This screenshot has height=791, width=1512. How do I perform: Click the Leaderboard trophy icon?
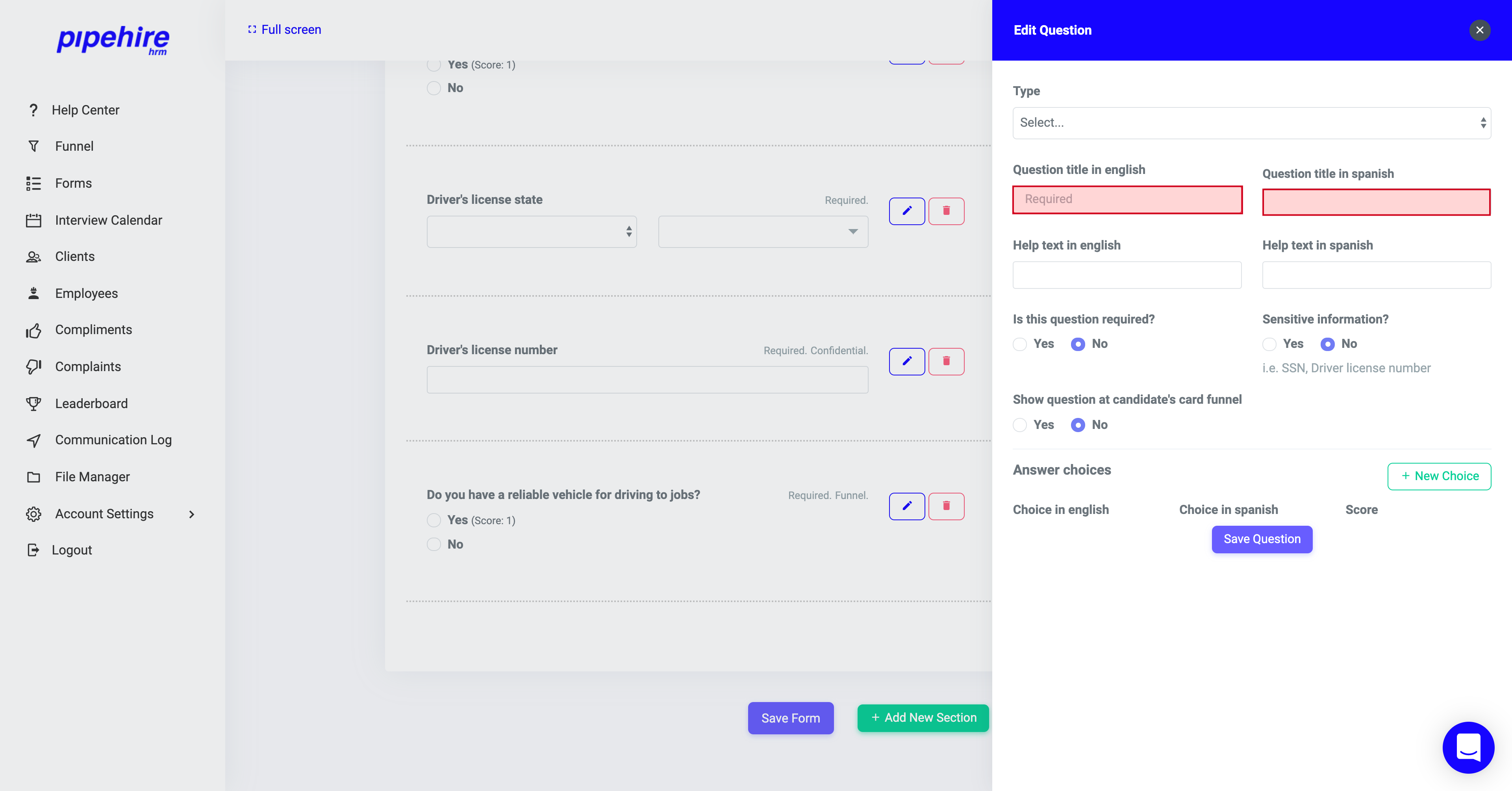click(33, 404)
